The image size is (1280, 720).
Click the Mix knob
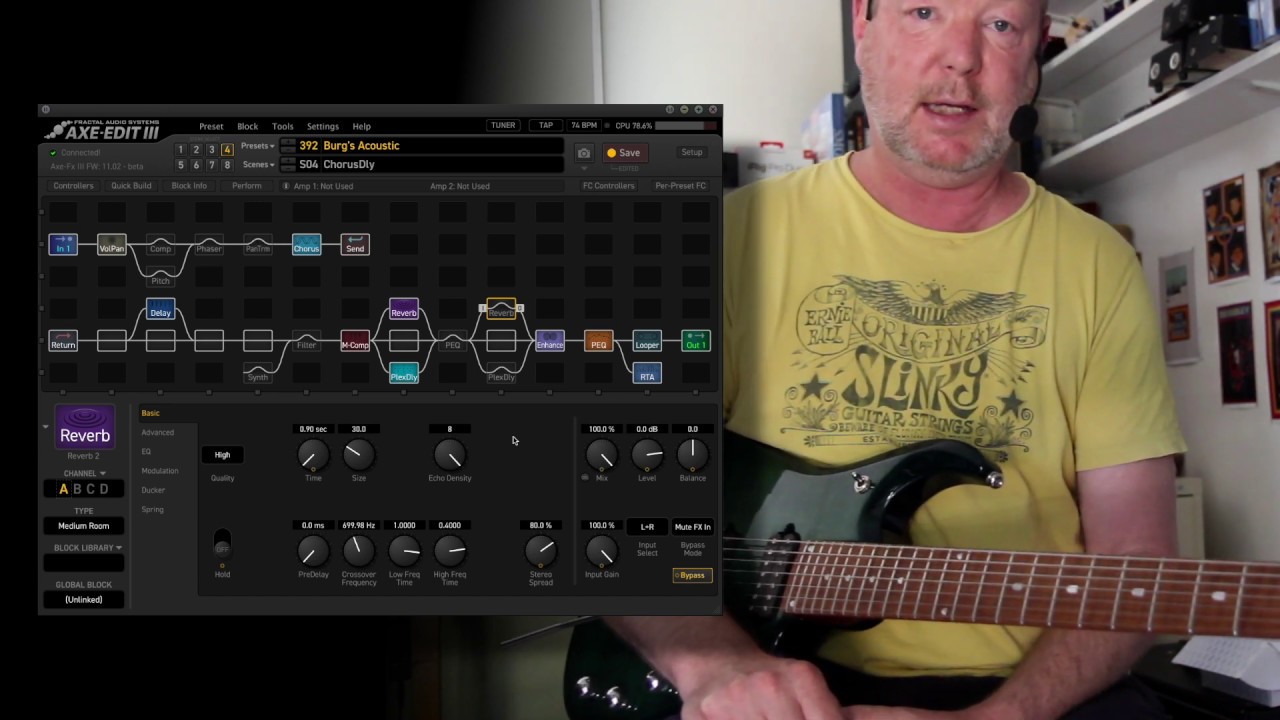[x=602, y=455]
